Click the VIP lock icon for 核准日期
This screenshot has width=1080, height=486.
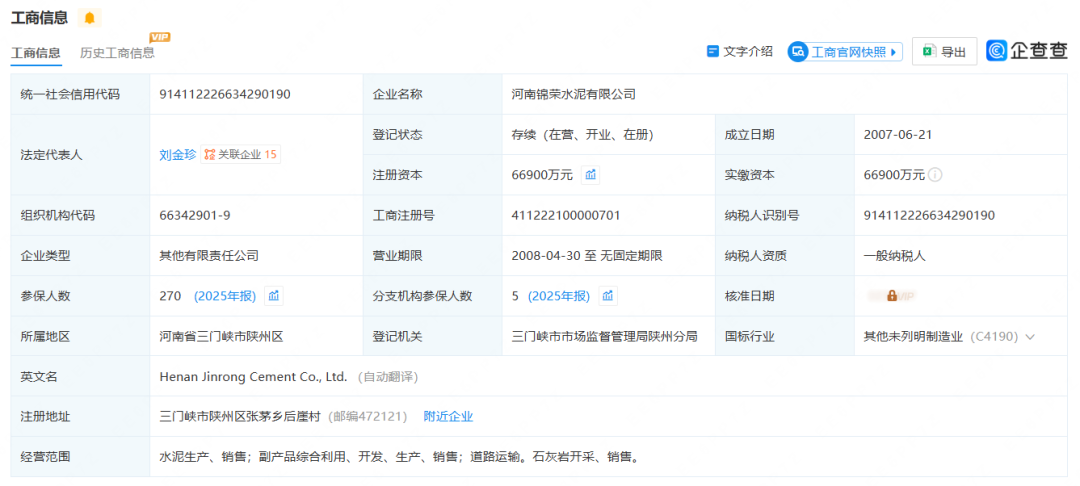pos(891,296)
